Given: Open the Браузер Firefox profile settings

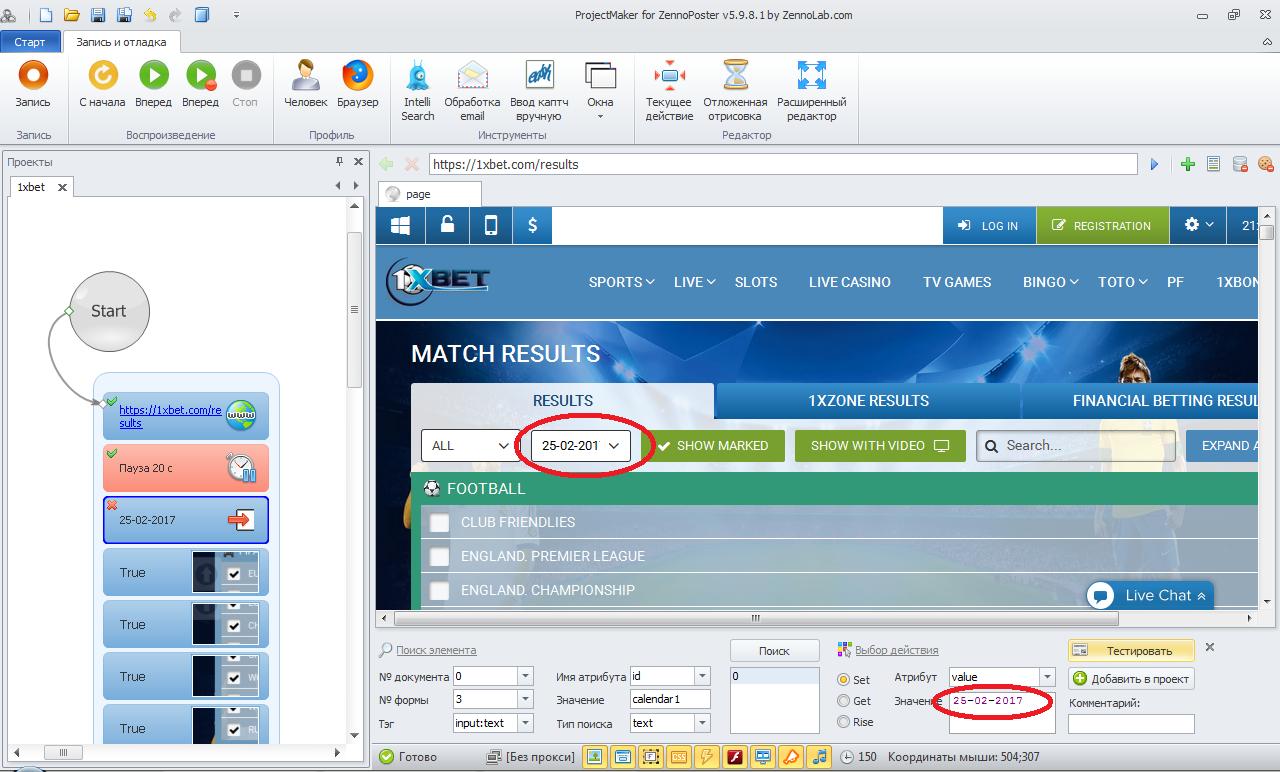Looking at the screenshot, I should coord(357,84).
